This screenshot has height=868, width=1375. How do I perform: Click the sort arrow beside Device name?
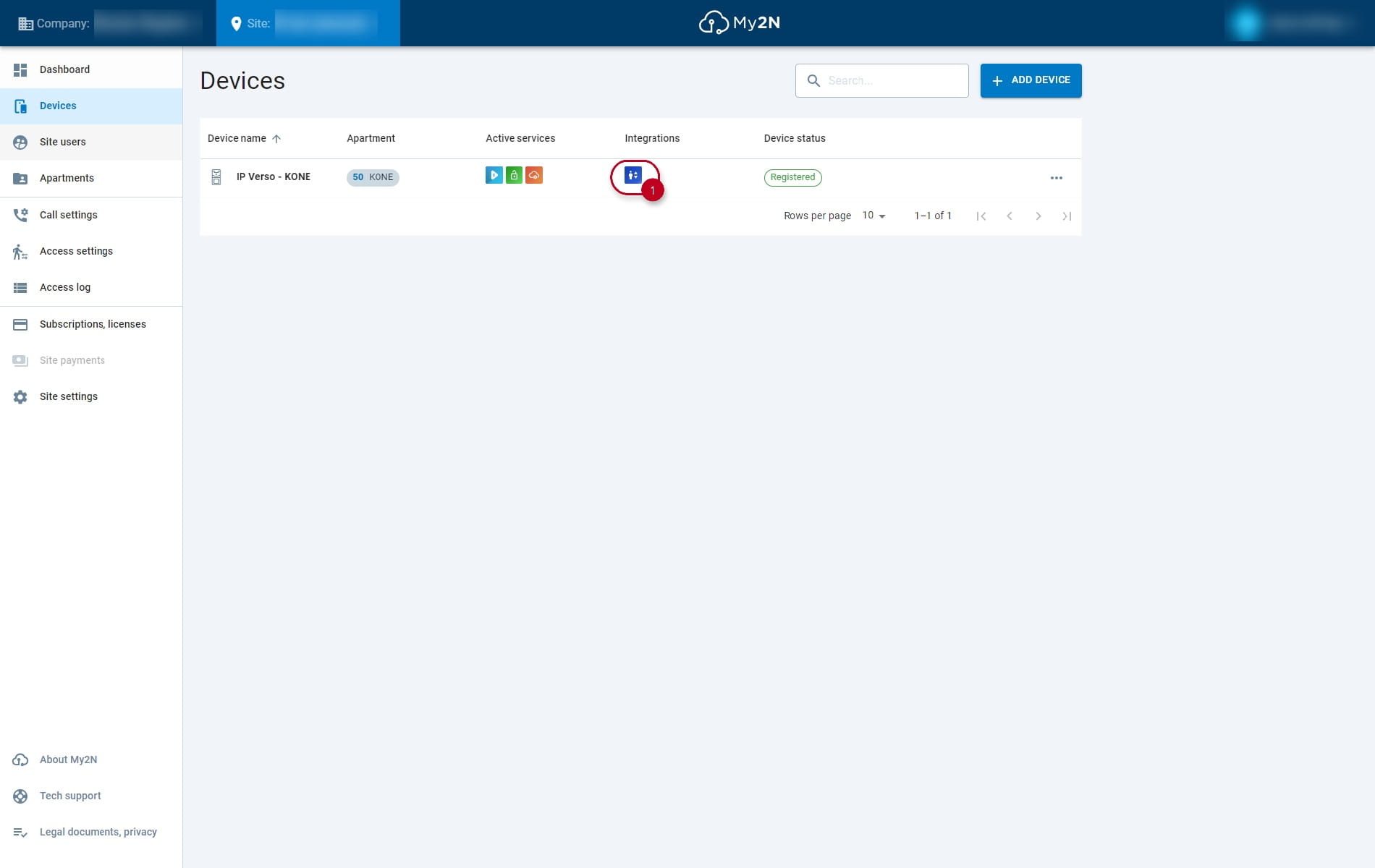276,138
